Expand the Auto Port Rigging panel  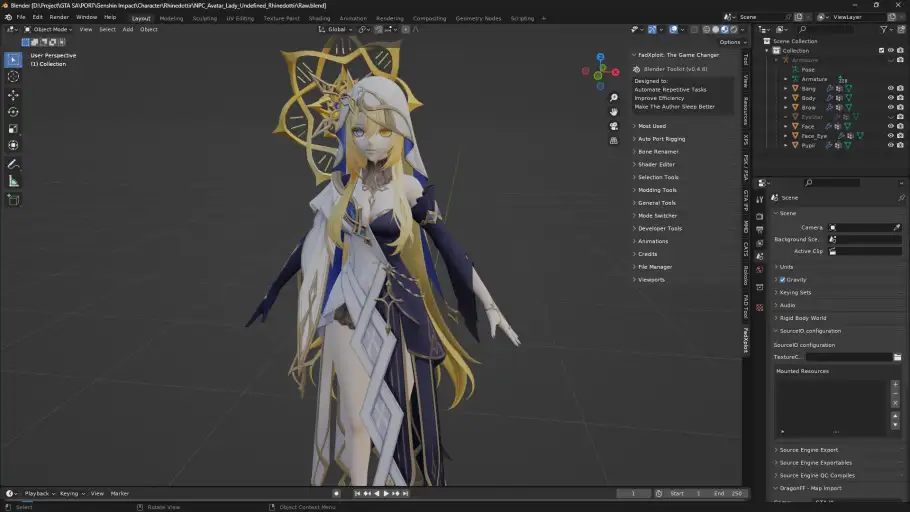click(x=662, y=139)
